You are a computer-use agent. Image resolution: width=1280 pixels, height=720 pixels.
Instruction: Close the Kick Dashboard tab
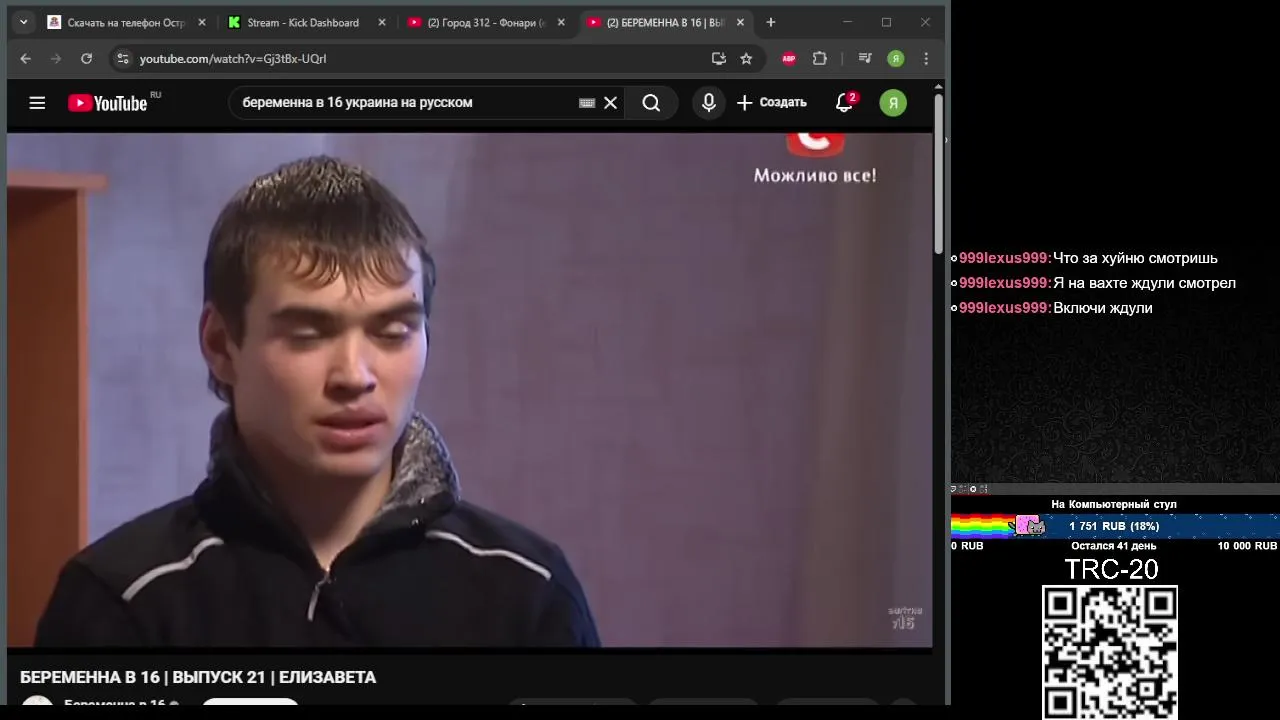tap(381, 22)
